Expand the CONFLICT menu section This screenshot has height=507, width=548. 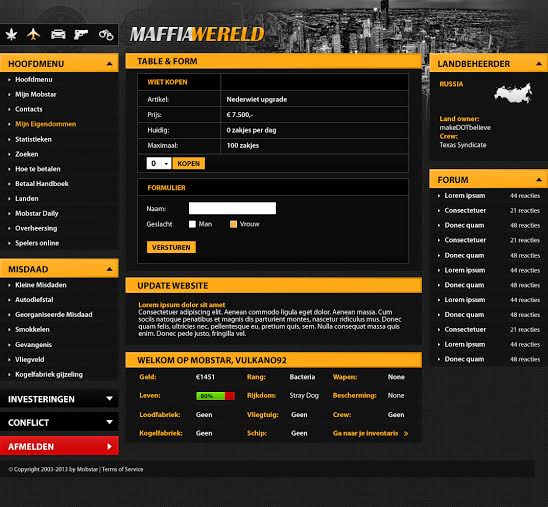click(59, 422)
